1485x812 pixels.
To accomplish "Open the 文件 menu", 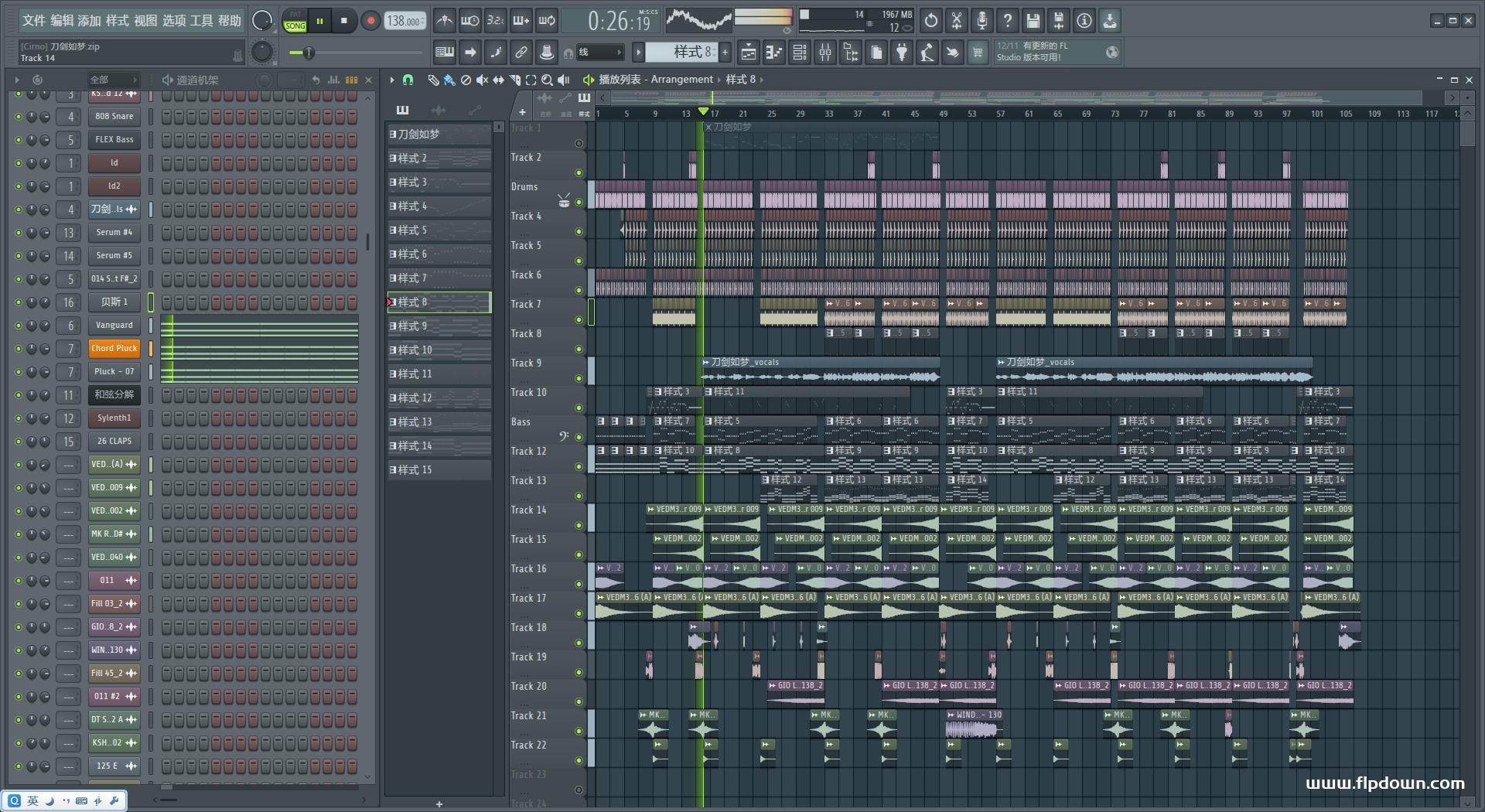I will (34, 21).
